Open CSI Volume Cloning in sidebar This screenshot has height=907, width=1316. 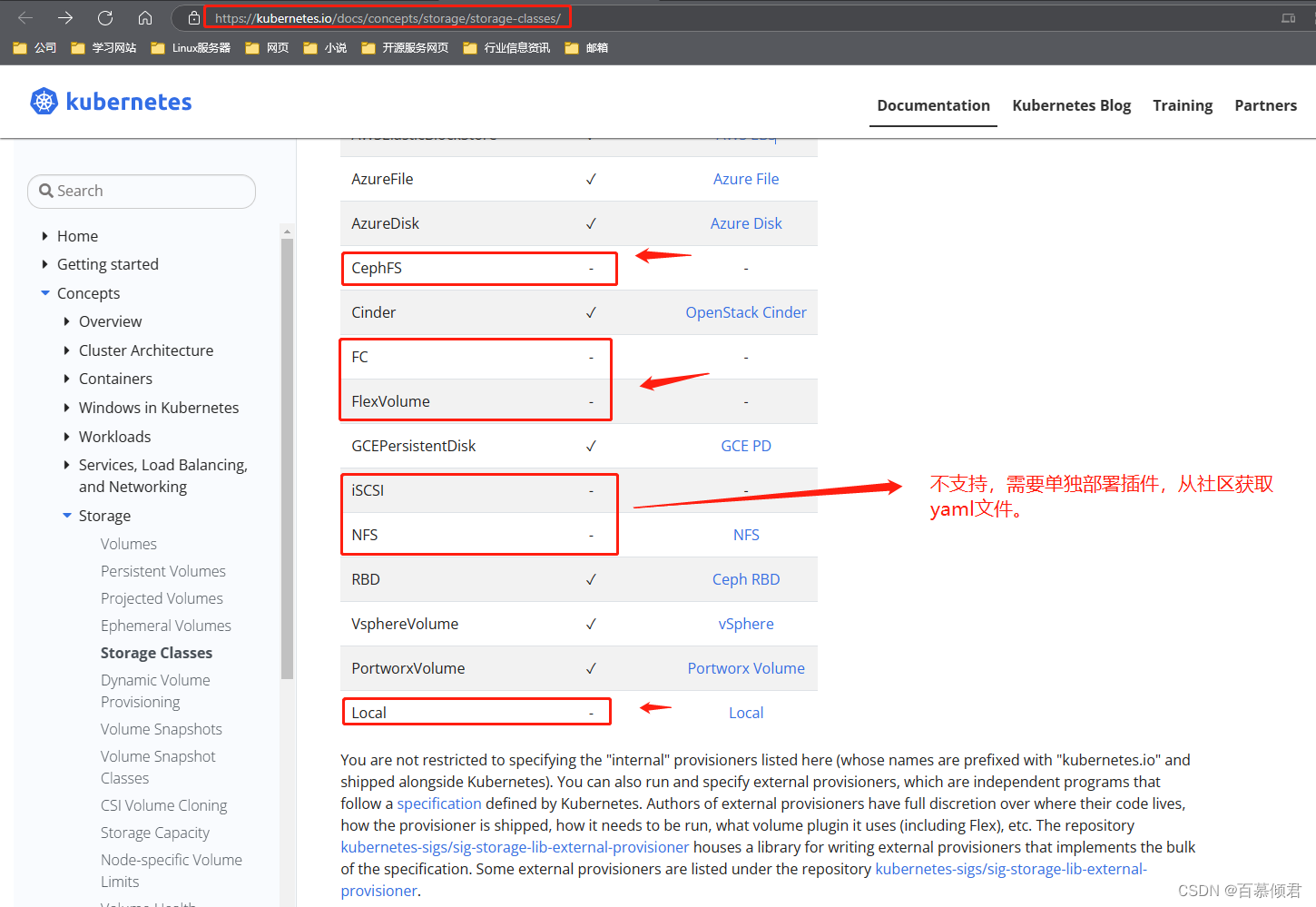tap(164, 805)
